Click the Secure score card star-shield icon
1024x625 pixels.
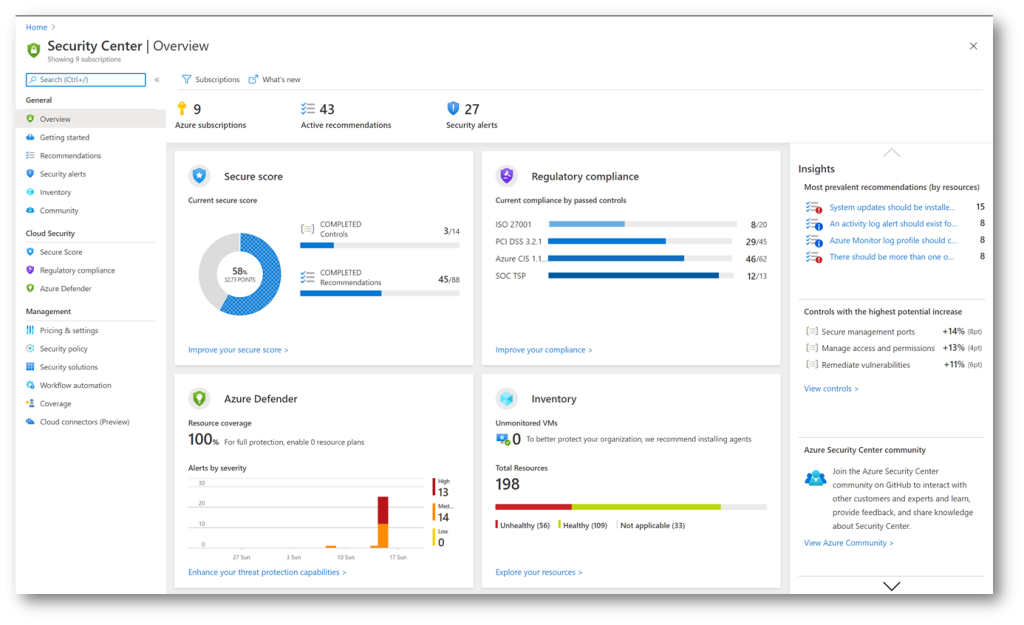click(x=199, y=176)
